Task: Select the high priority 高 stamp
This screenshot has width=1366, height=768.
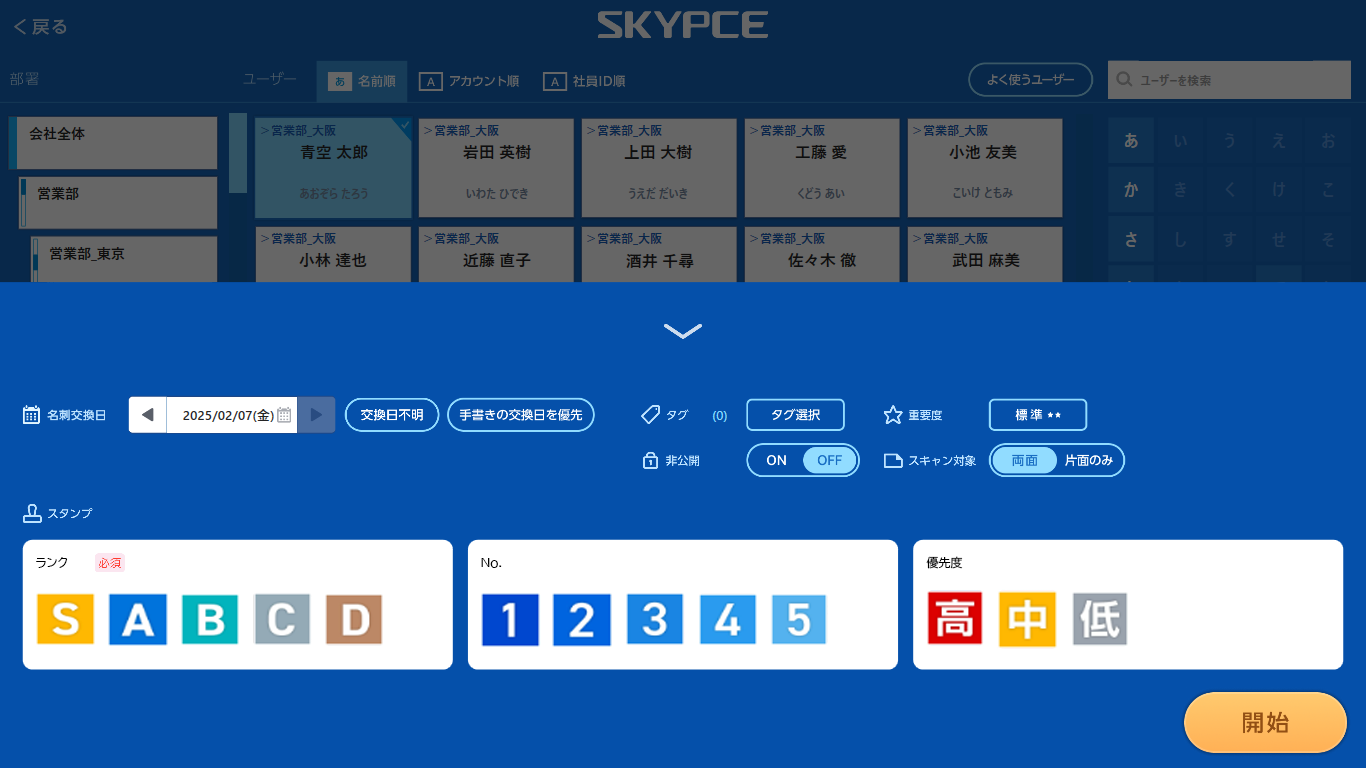Action: (955, 620)
